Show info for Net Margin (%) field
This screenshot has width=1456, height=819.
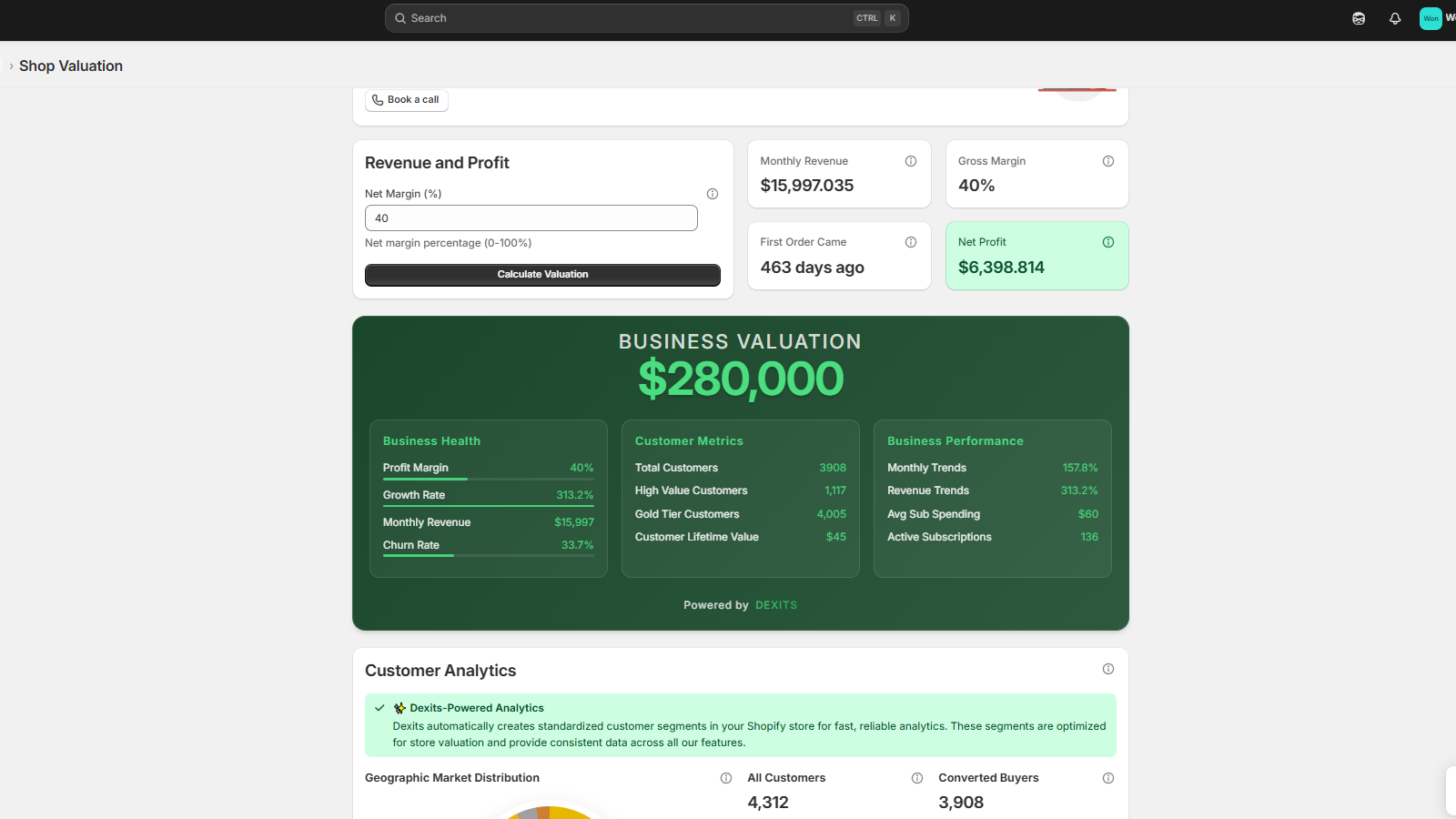[x=713, y=194]
